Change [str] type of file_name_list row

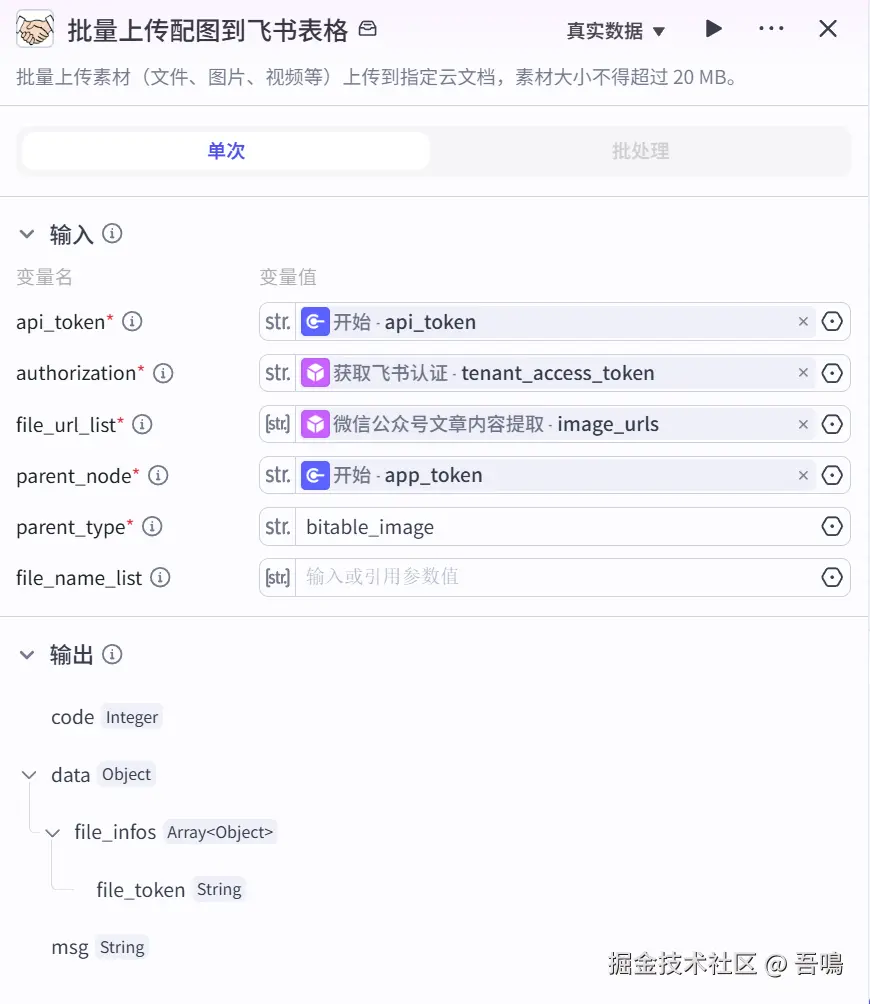(278, 578)
